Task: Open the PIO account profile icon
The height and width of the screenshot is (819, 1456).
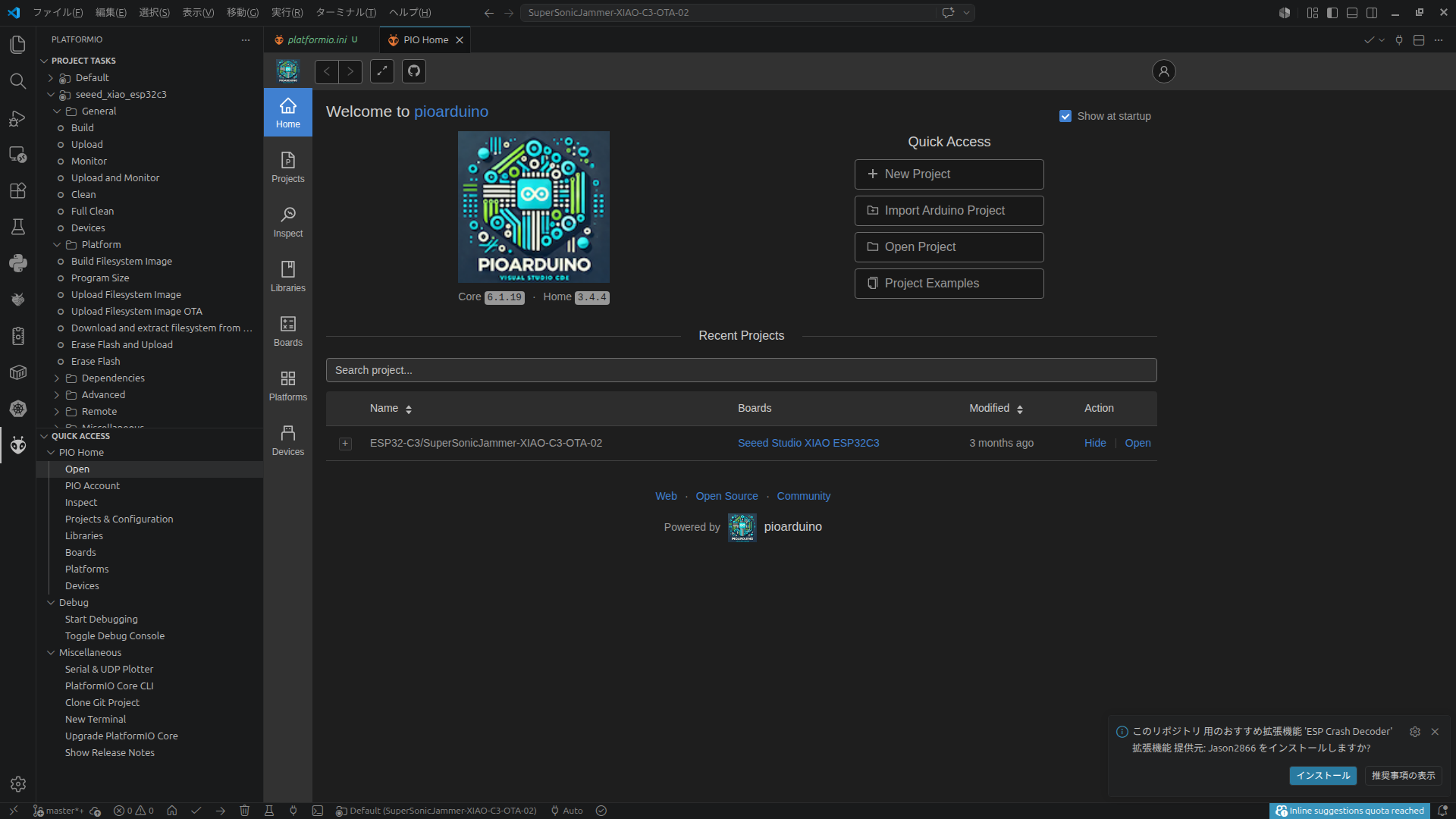Action: point(1164,71)
